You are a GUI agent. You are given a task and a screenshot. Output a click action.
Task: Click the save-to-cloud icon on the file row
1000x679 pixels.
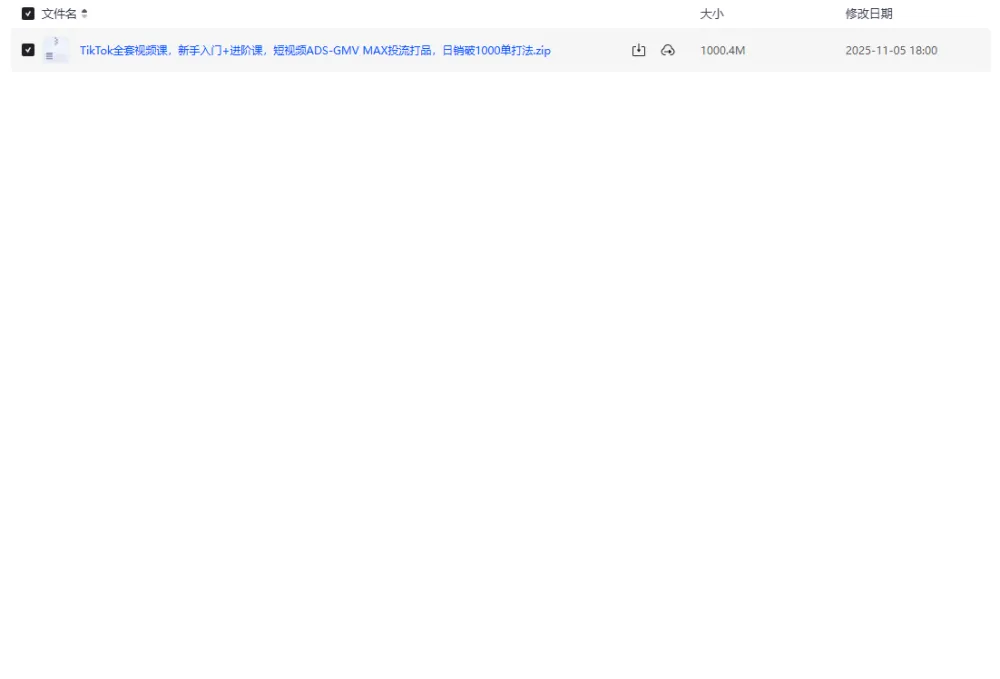coord(668,49)
